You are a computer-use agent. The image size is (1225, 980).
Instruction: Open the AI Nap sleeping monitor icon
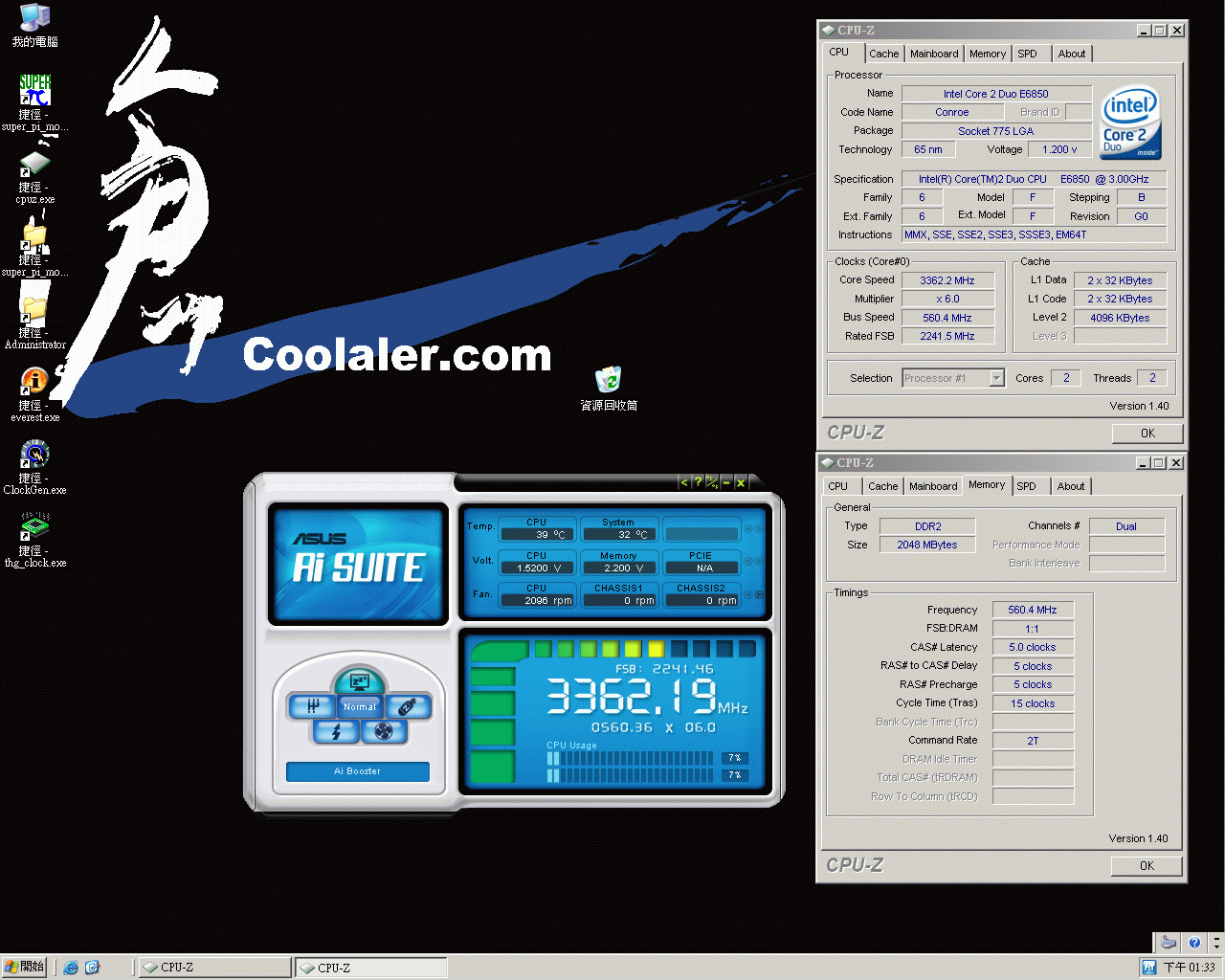360,681
